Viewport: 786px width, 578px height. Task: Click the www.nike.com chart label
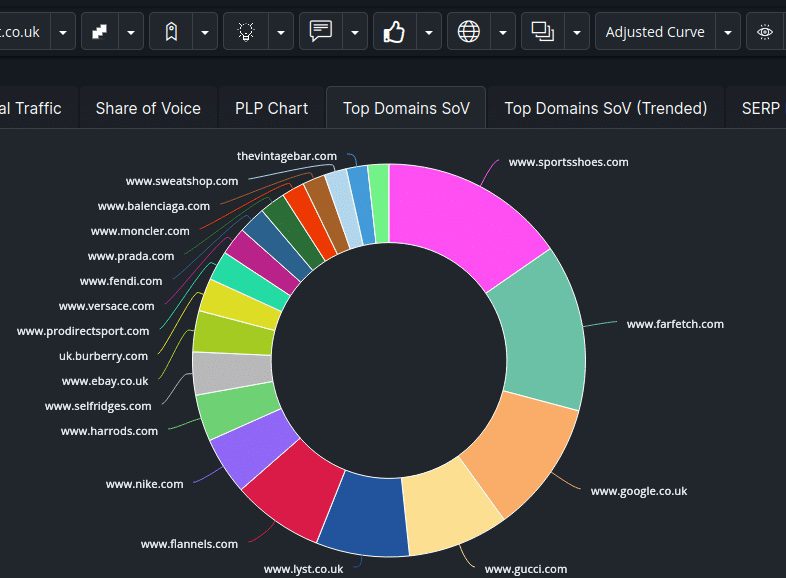[x=144, y=484]
